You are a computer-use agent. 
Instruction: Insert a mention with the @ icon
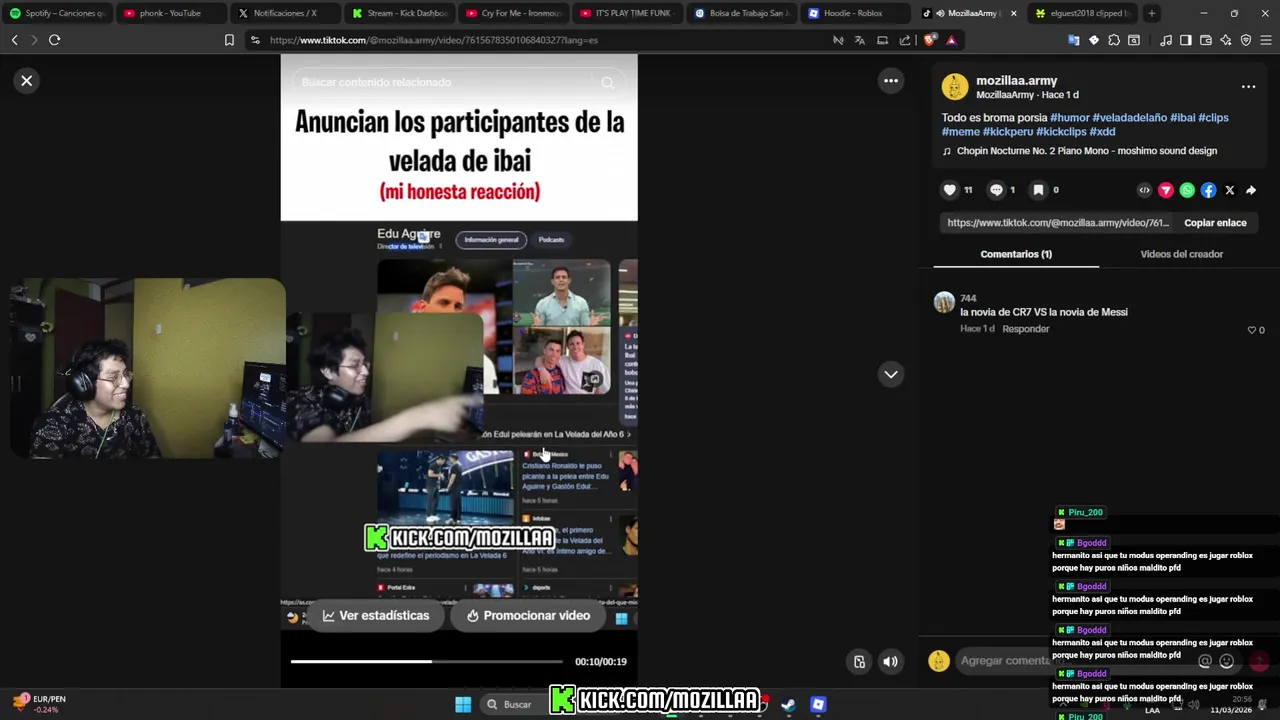click(1205, 661)
